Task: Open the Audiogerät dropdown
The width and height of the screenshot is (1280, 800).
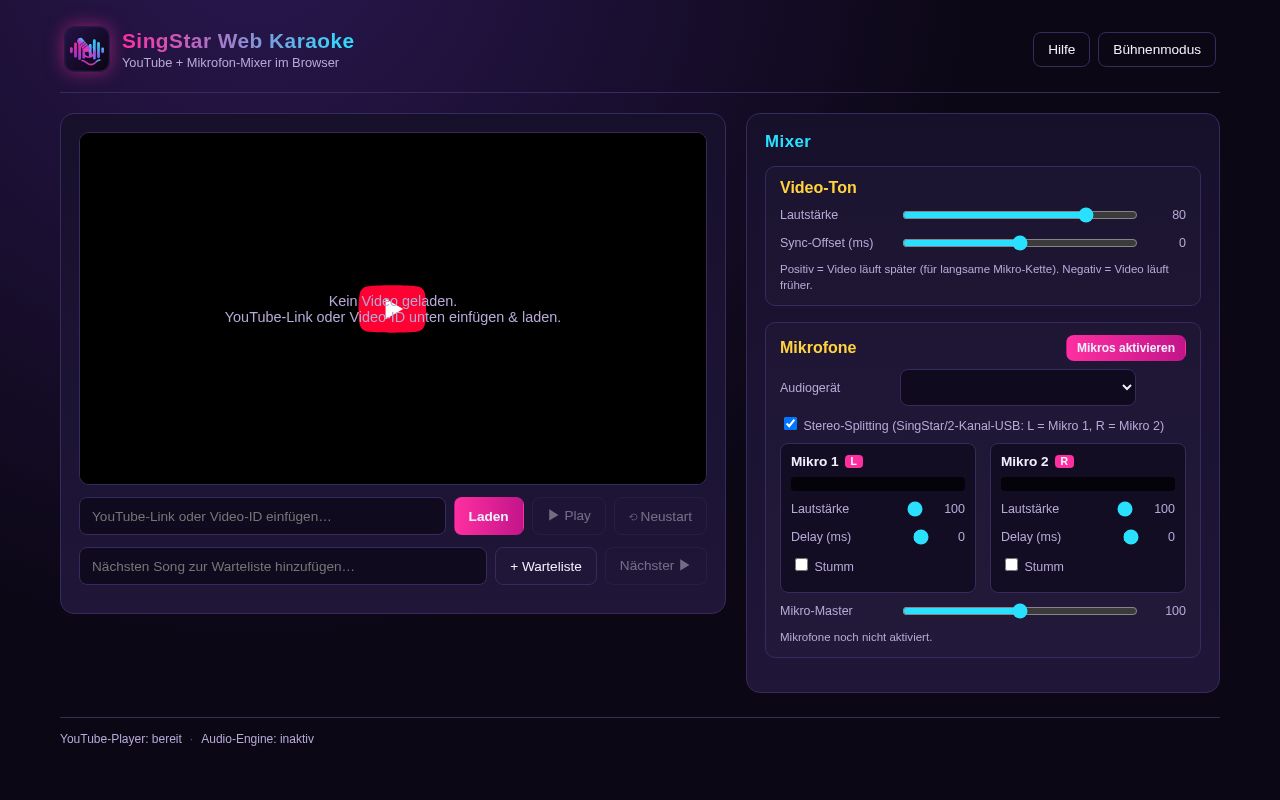Action: point(1018,388)
